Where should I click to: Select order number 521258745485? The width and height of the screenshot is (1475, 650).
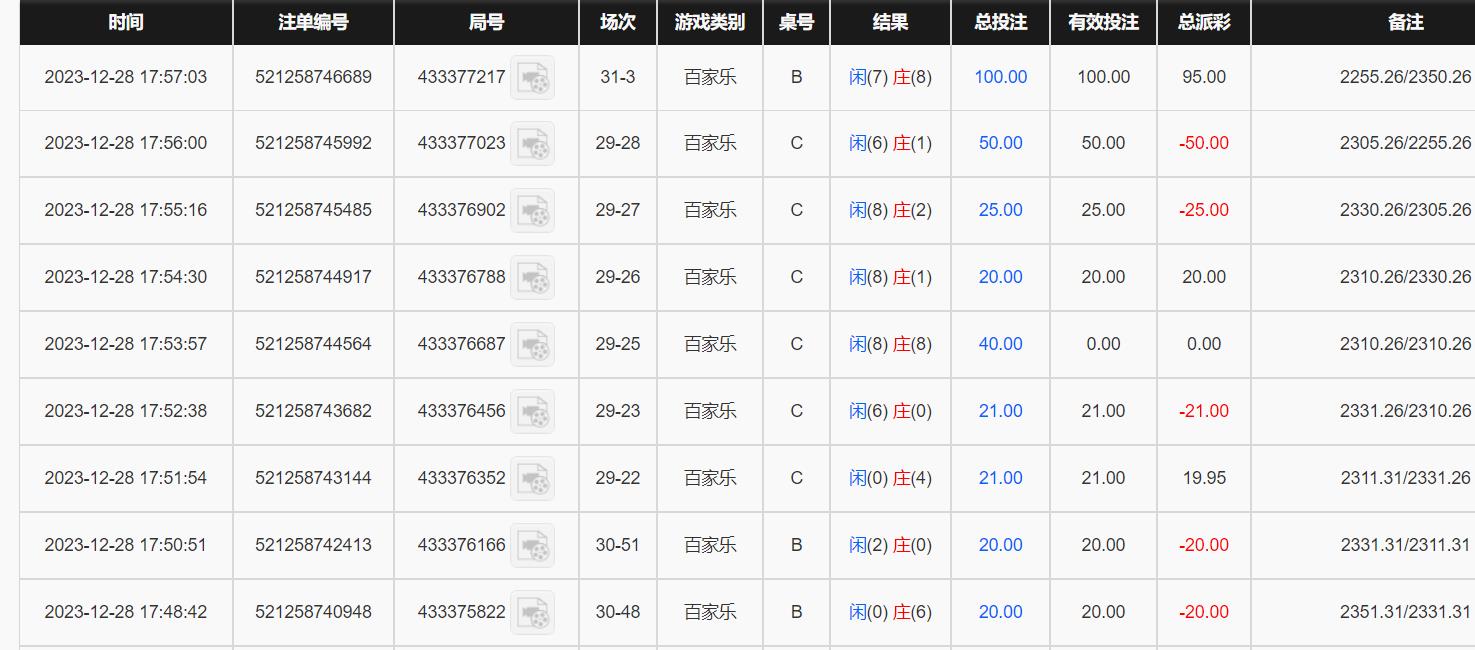coord(313,210)
